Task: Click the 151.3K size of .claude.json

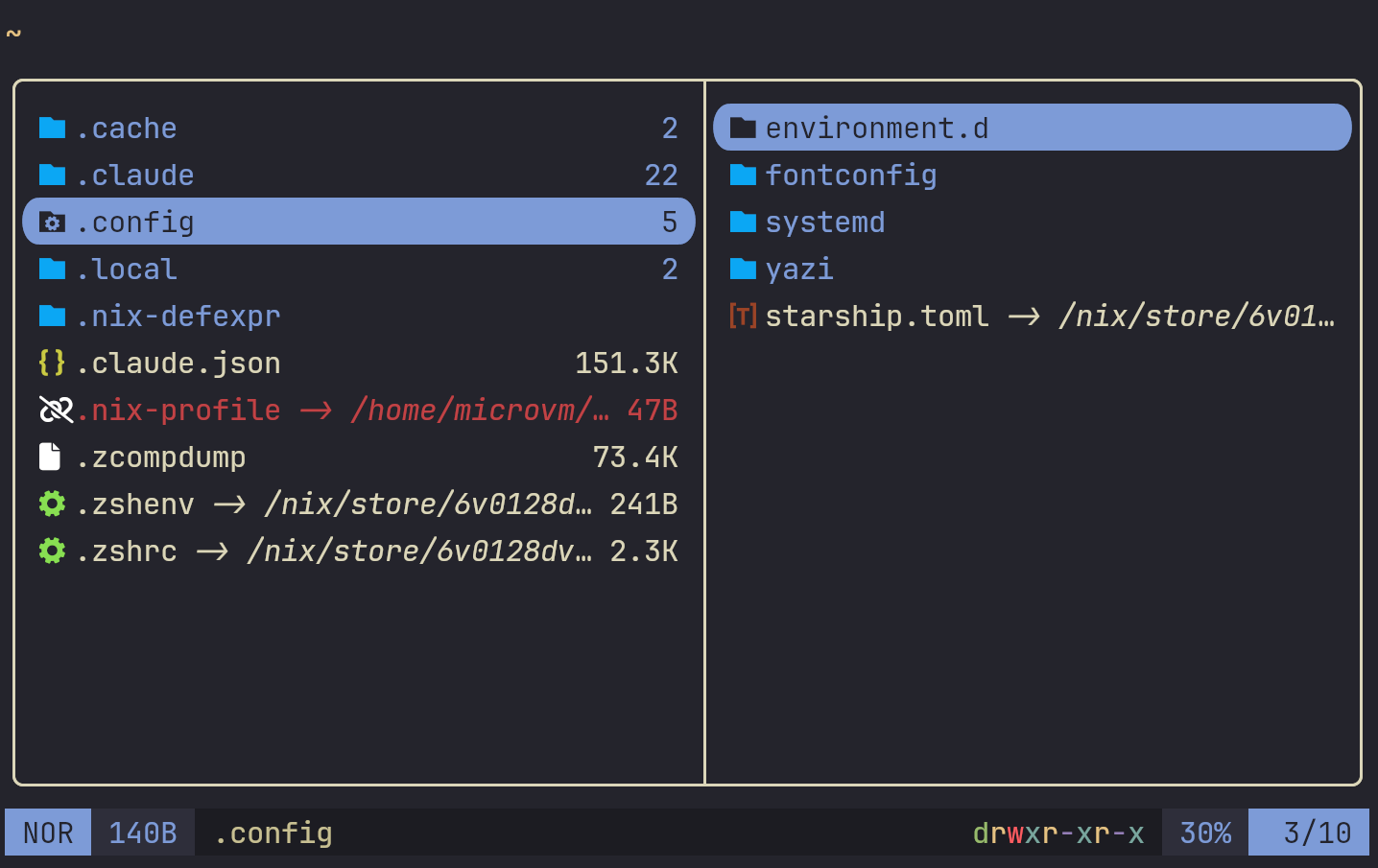Action: click(x=627, y=364)
